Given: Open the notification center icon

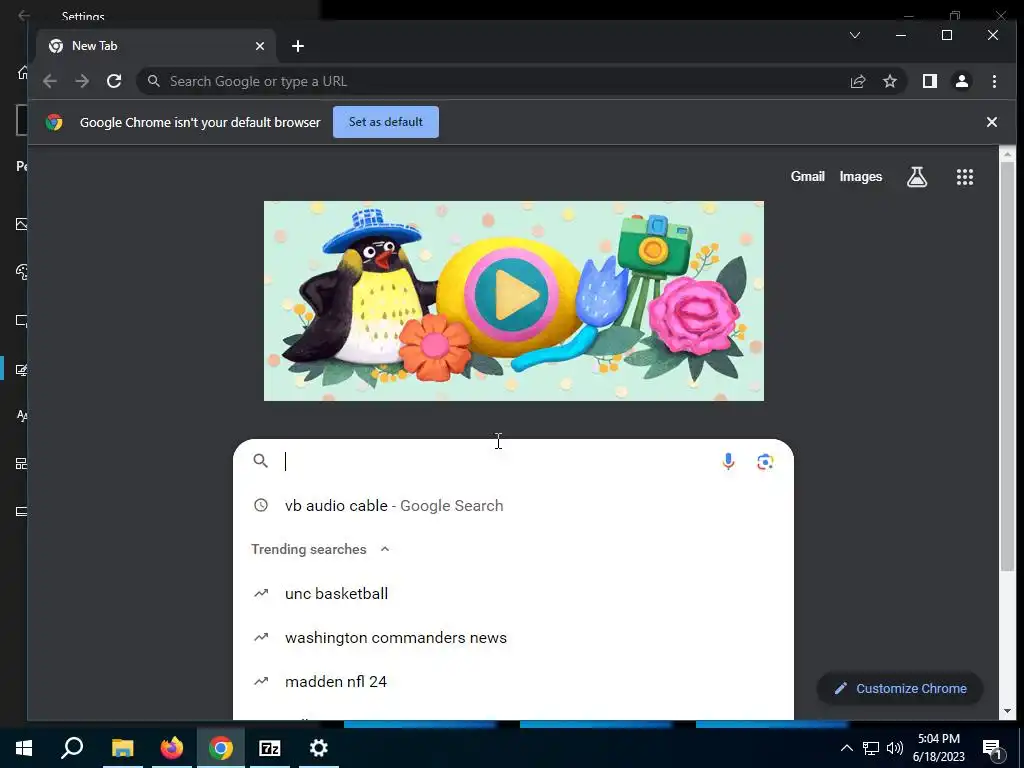Looking at the screenshot, I should click(x=992, y=749).
